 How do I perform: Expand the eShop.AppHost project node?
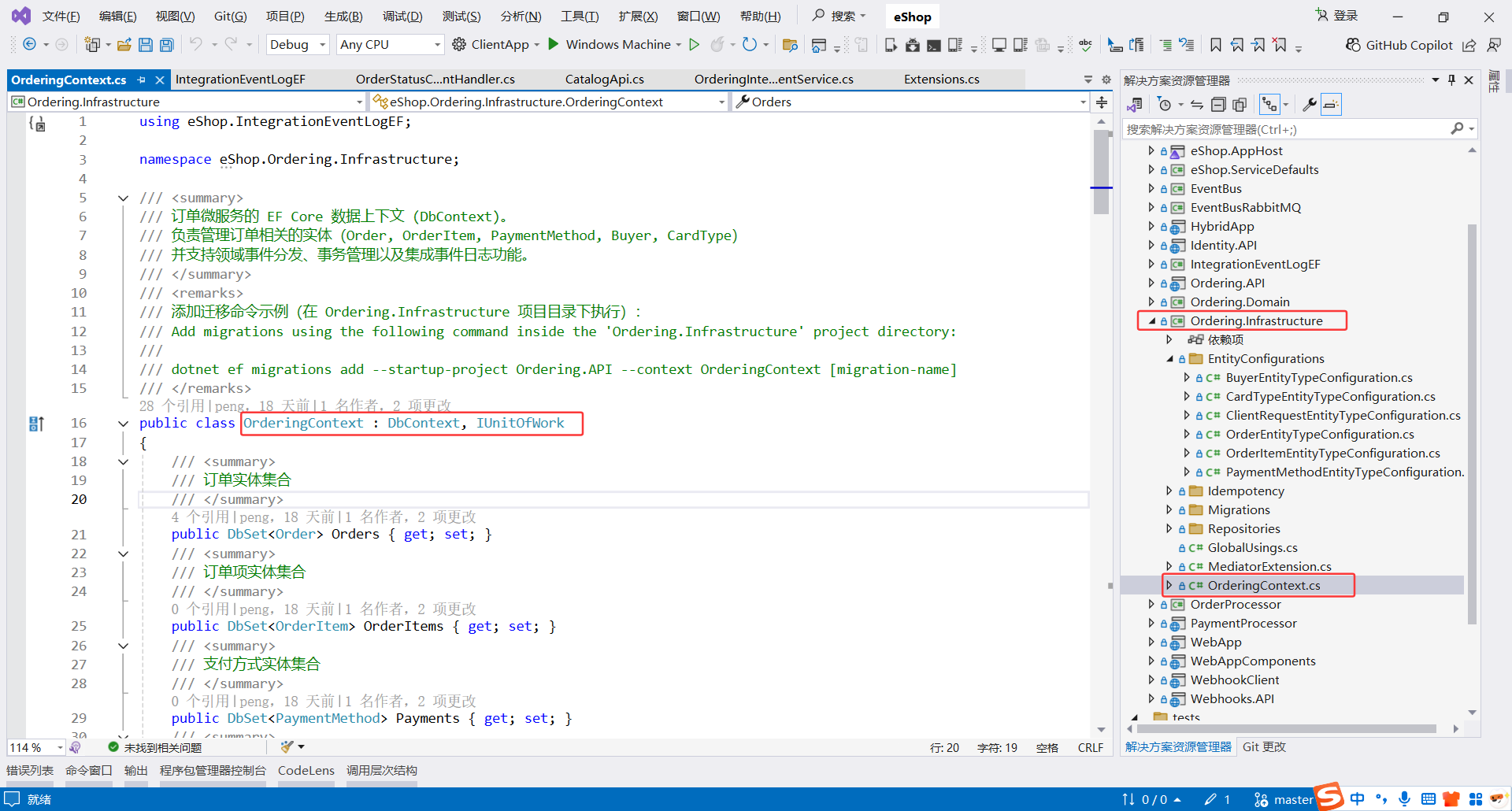point(1151,151)
